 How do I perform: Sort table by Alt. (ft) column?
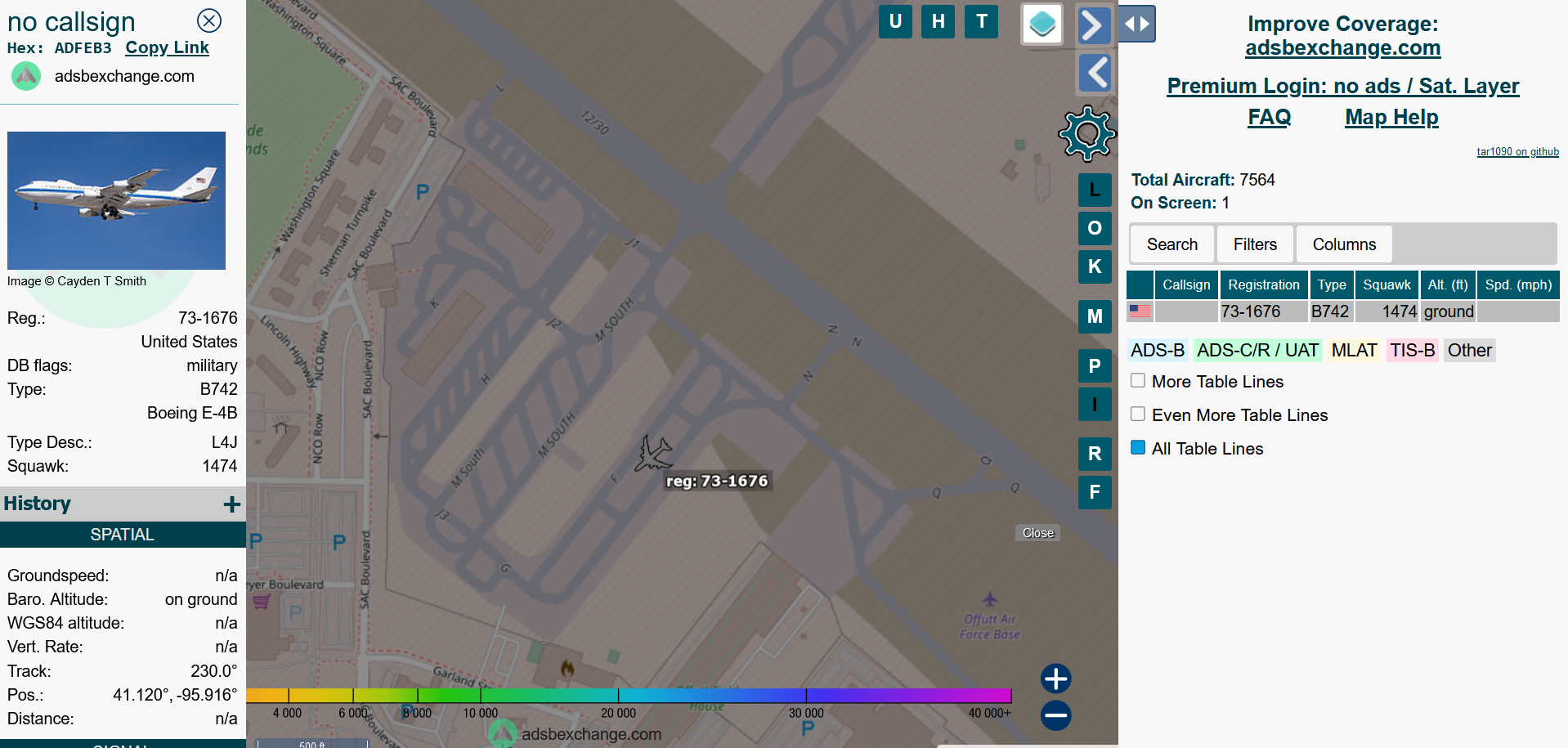[x=1448, y=284]
